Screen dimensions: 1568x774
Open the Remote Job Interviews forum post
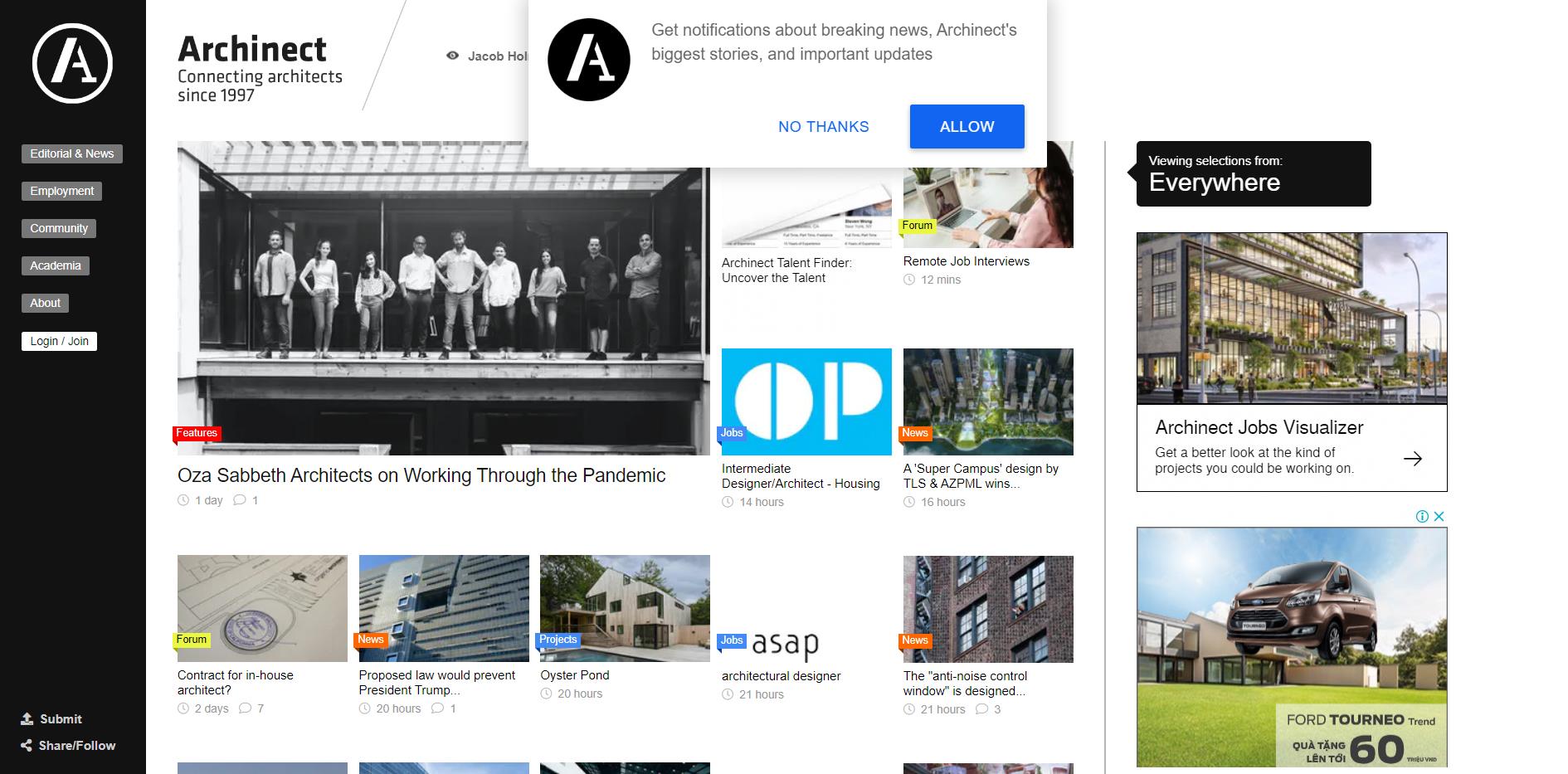pos(966,261)
